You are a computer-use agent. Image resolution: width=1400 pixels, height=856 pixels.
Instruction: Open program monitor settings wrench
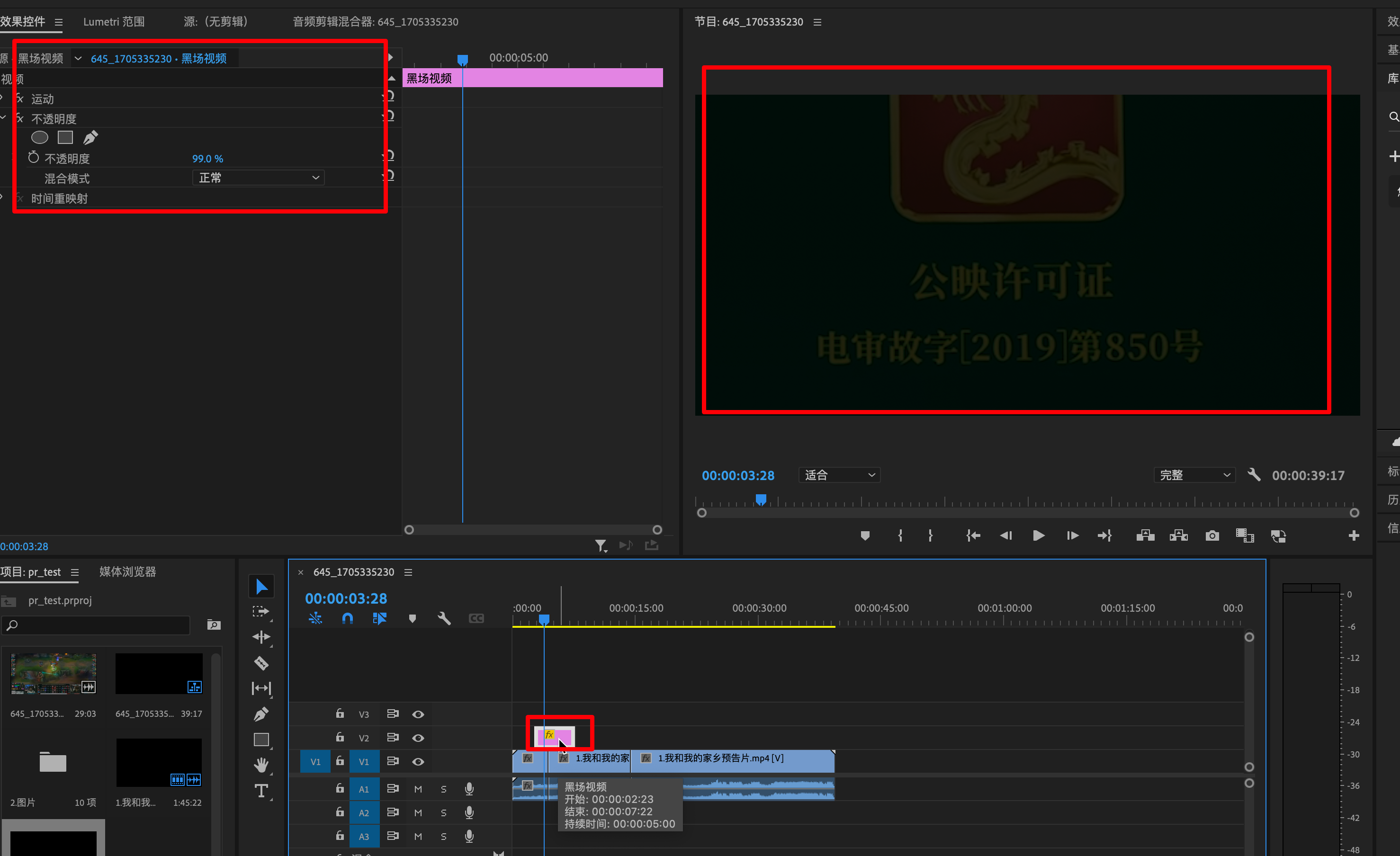click(1254, 475)
